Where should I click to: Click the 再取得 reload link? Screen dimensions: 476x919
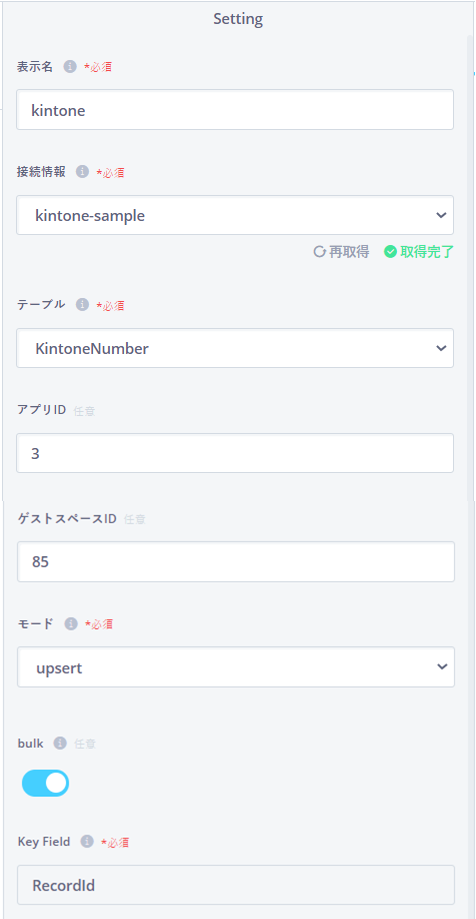click(x=341, y=252)
